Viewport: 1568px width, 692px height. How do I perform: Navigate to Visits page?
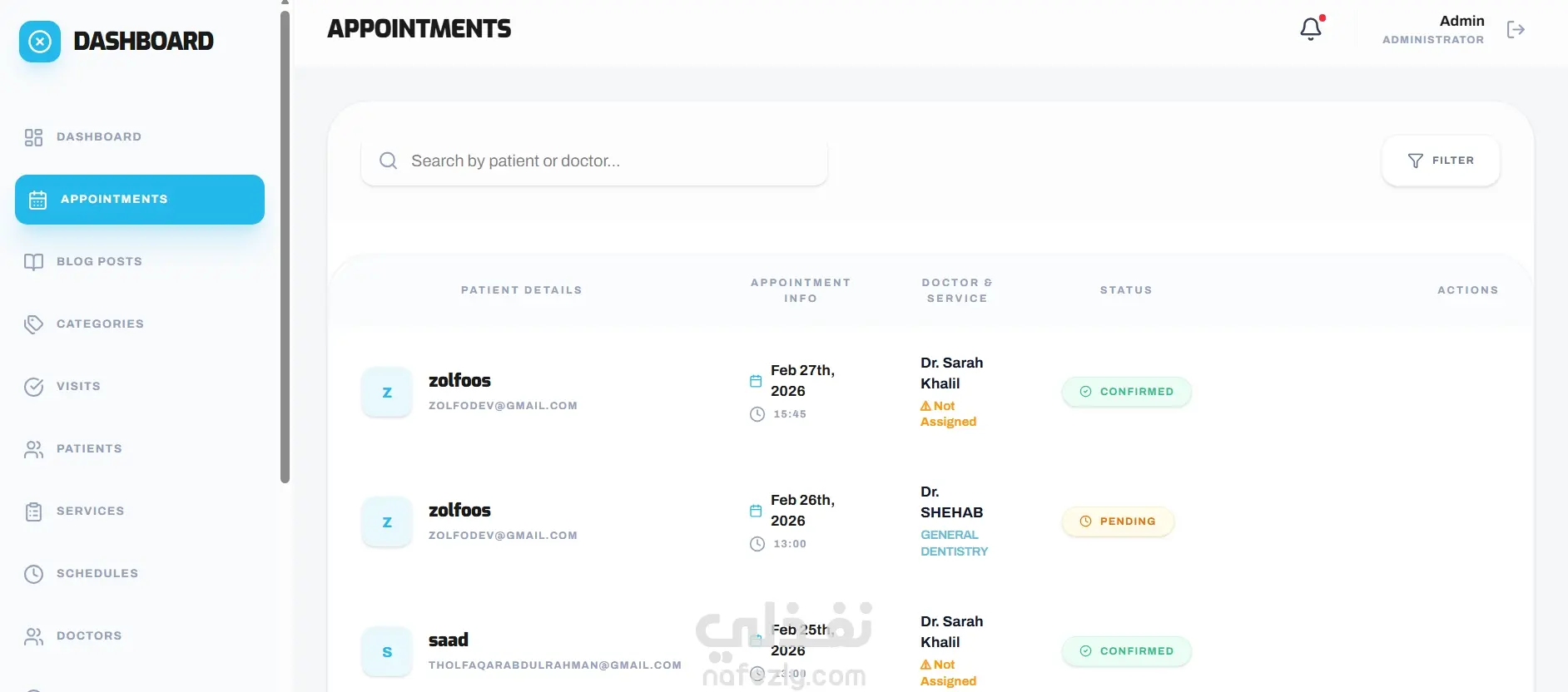click(x=140, y=387)
